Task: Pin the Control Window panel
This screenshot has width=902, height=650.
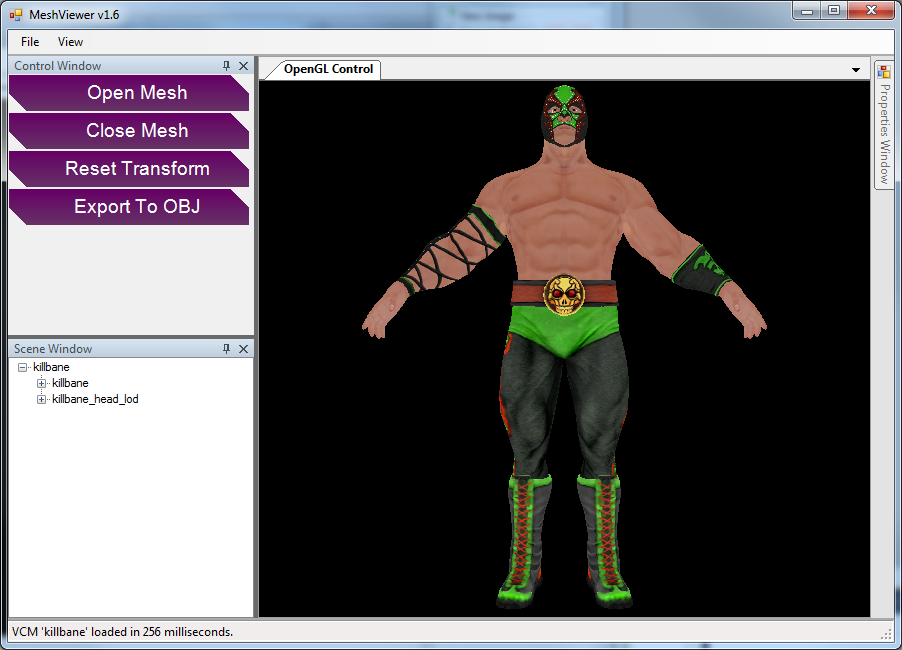Action: click(x=226, y=66)
